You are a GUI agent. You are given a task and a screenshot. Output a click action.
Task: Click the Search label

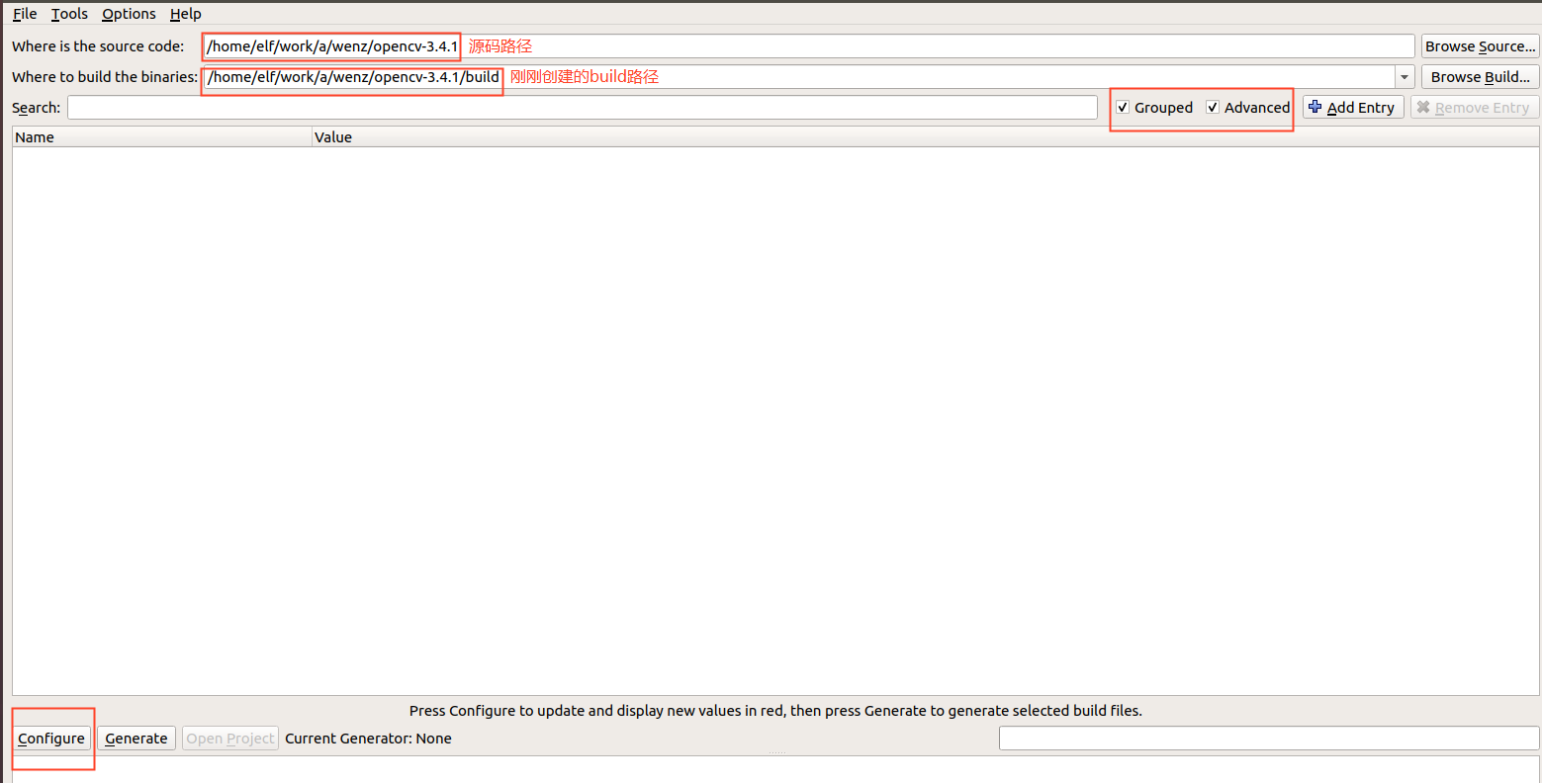pos(36,108)
